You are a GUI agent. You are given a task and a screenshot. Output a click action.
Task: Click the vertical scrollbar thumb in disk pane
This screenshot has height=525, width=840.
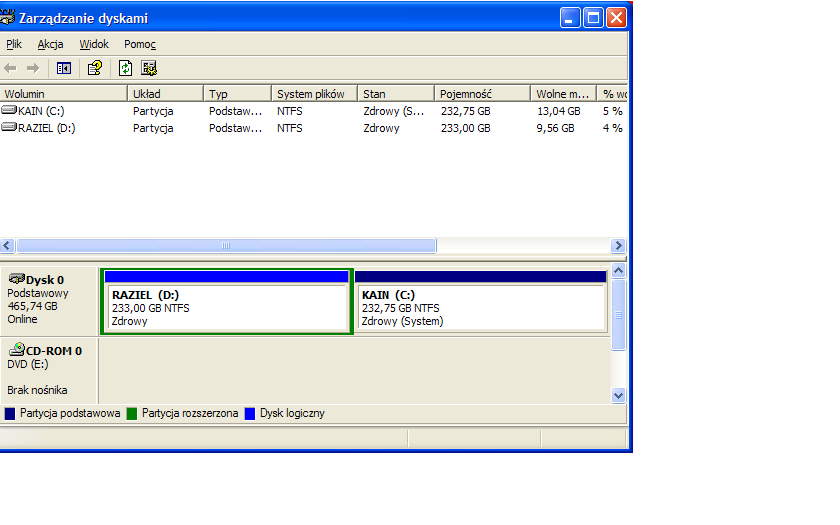point(618,315)
